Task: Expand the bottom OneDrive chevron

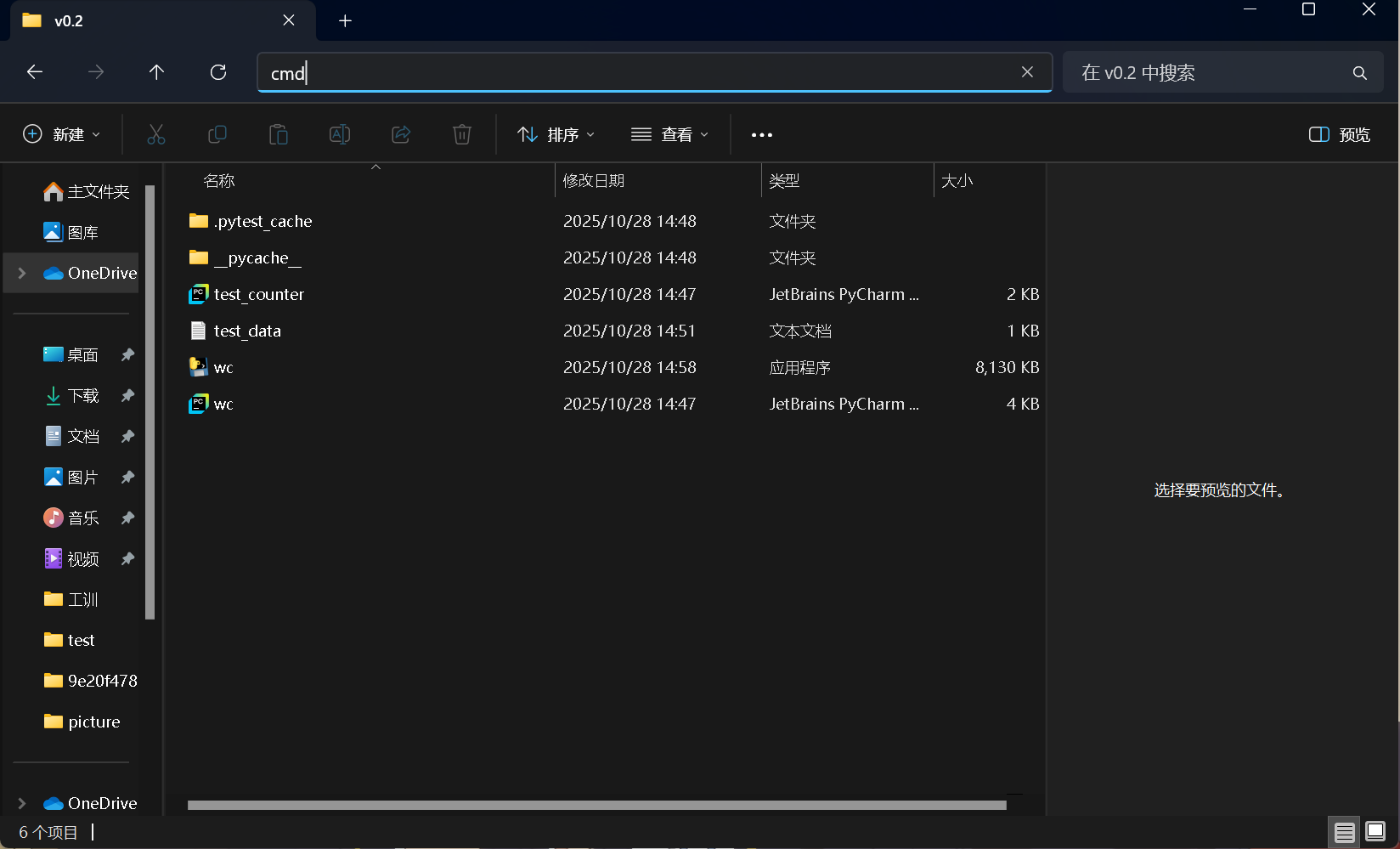Action: coord(22,803)
